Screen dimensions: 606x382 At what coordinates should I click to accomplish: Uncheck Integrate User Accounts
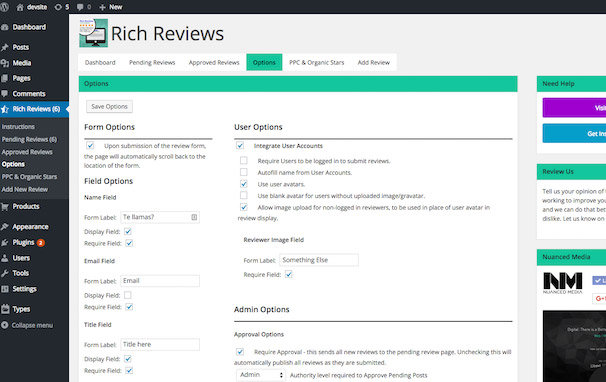pyautogui.click(x=240, y=145)
